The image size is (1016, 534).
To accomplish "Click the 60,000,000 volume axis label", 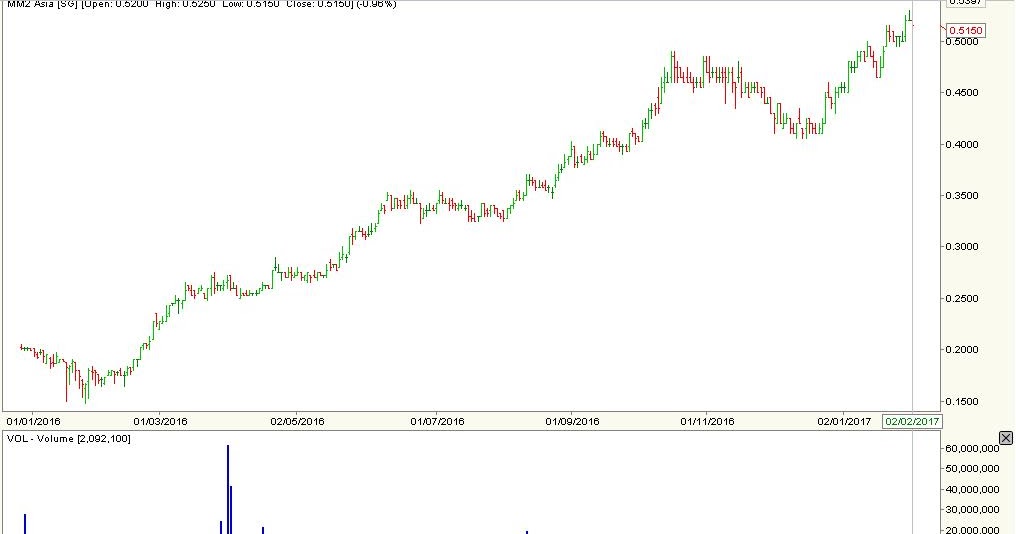I will click(972, 448).
